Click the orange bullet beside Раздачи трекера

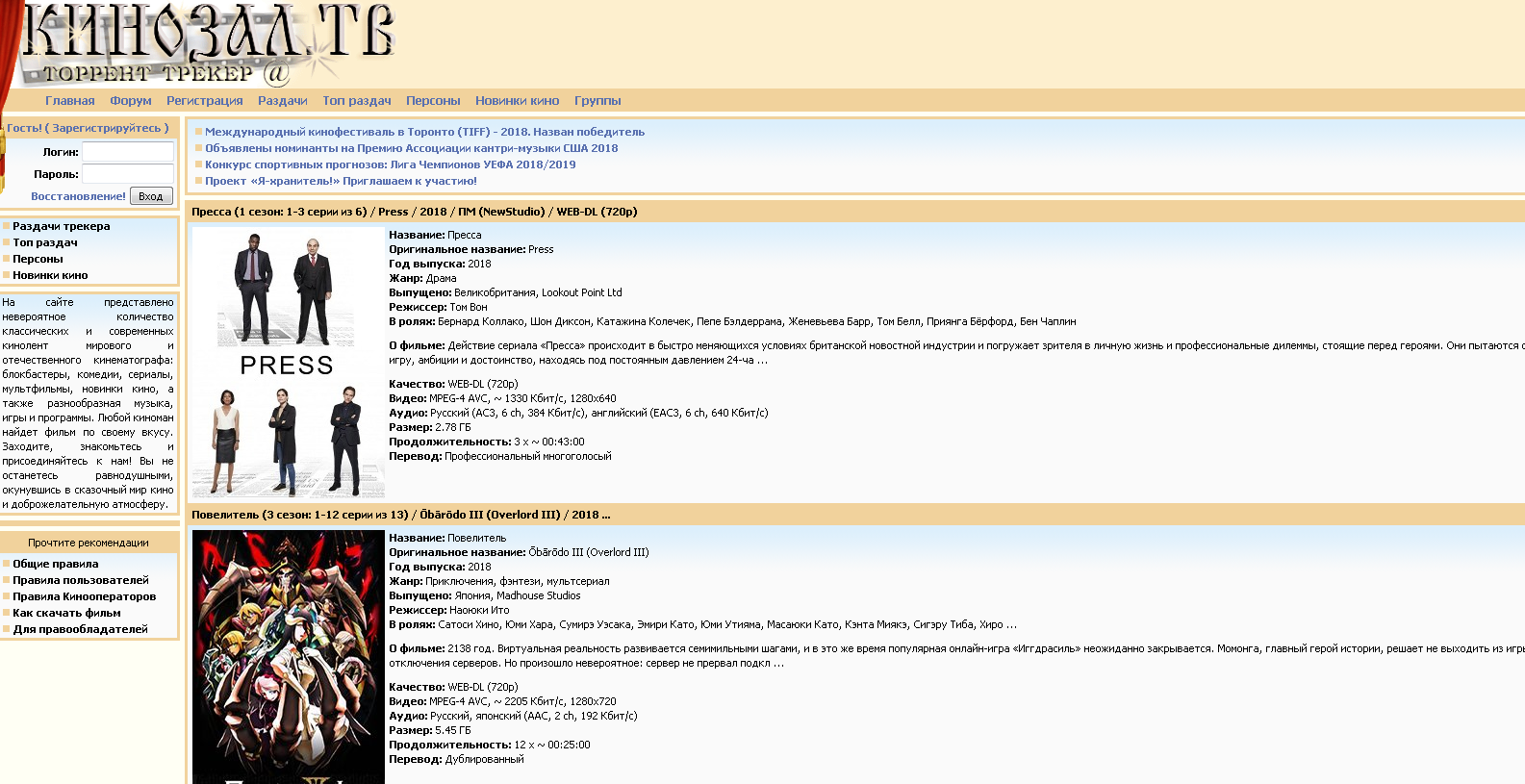(6, 226)
